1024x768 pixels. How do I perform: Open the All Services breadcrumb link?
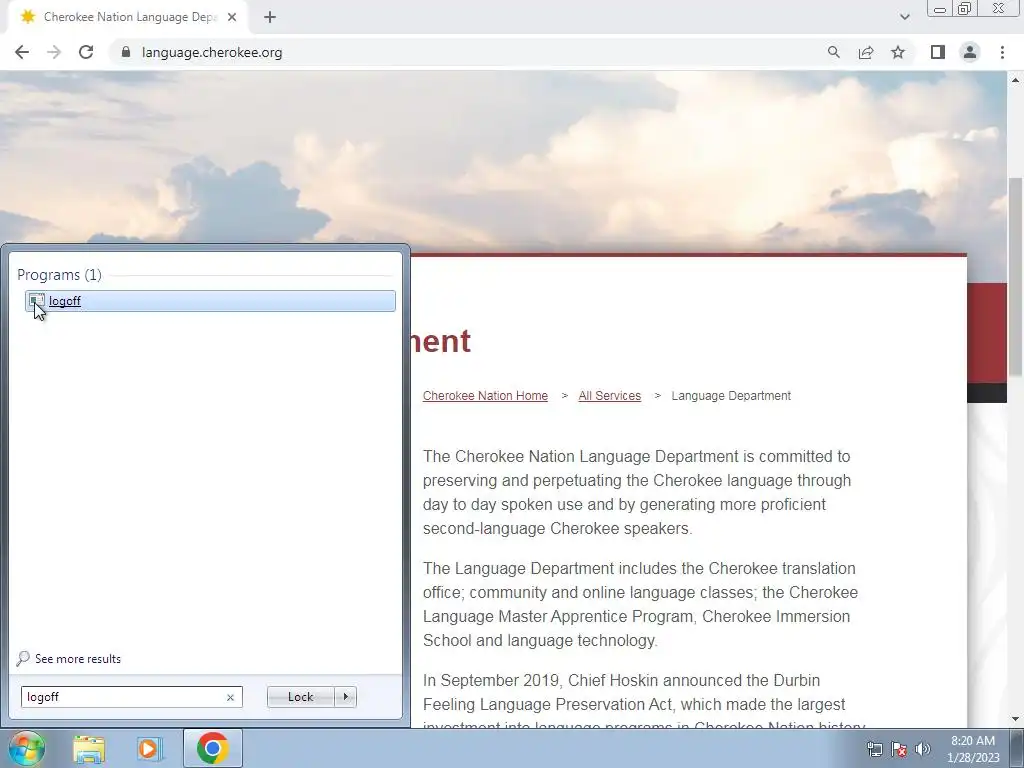609,396
